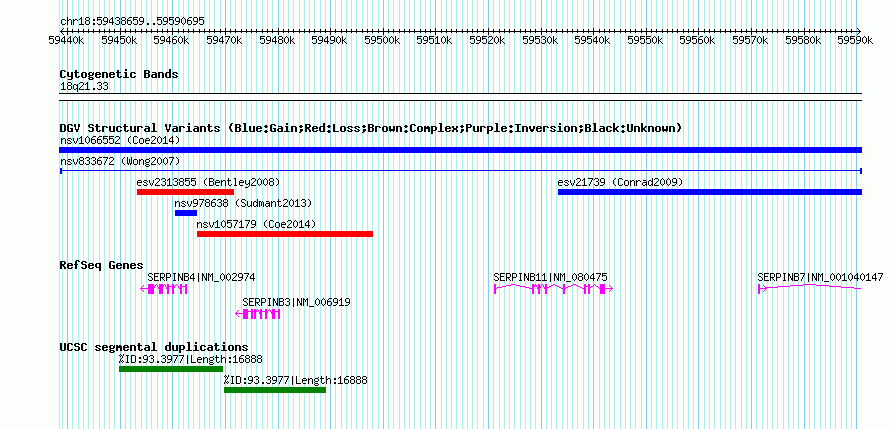Click the 59480k ruler tick label

tap(279, 40)
